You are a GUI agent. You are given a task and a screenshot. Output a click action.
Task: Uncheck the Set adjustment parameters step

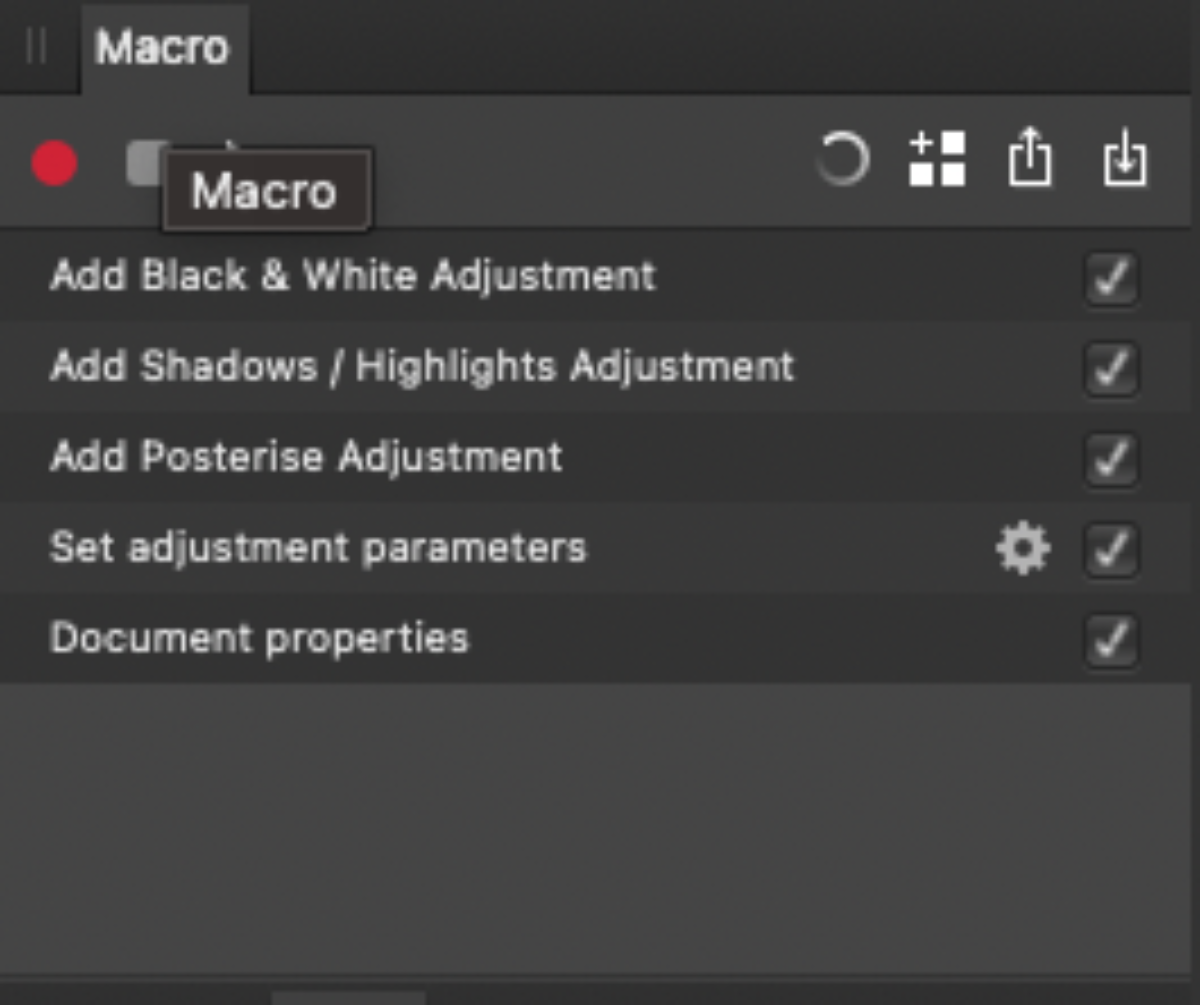tap(1110, 547)
